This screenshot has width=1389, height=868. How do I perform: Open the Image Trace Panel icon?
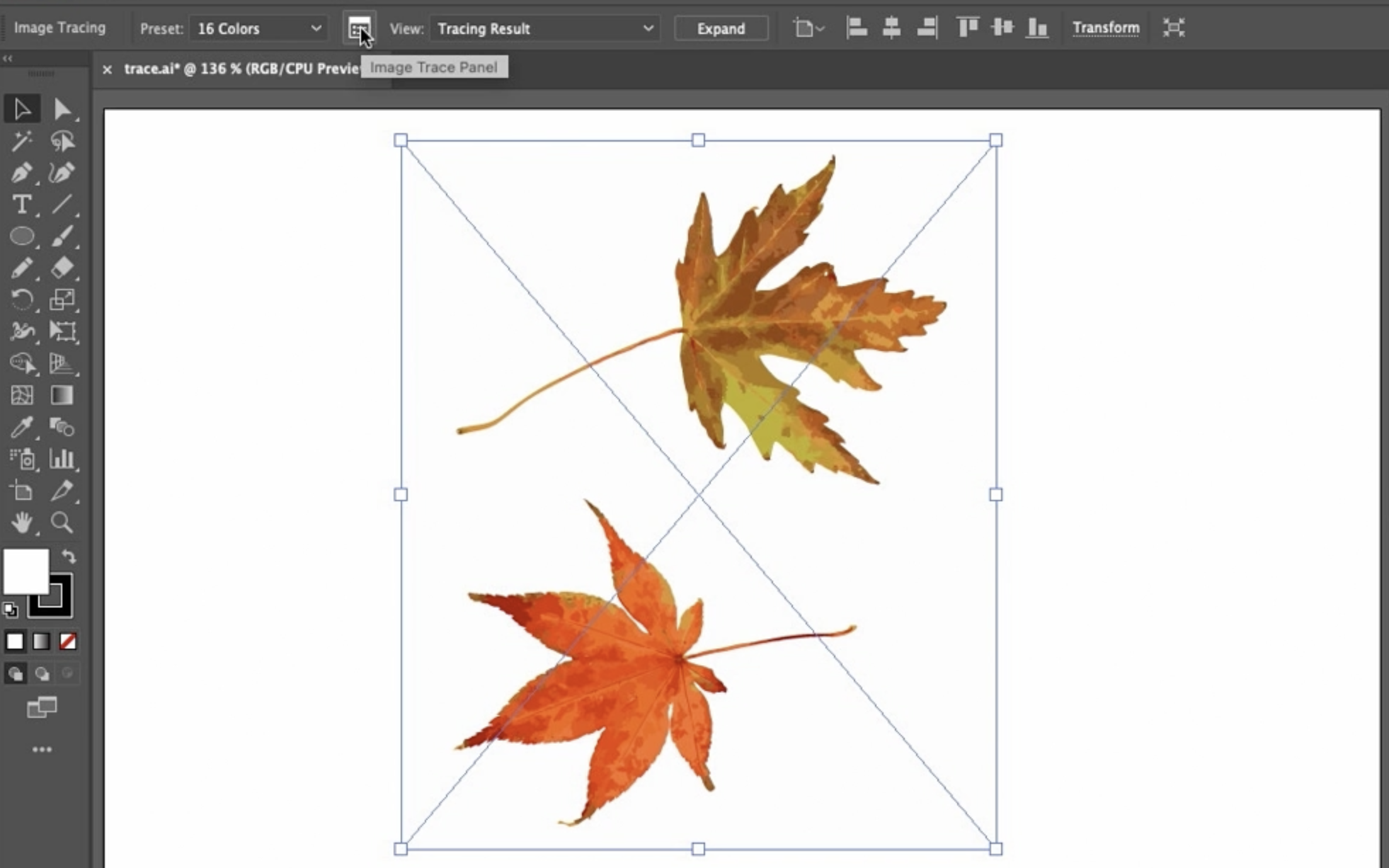(x=359, y=28)
